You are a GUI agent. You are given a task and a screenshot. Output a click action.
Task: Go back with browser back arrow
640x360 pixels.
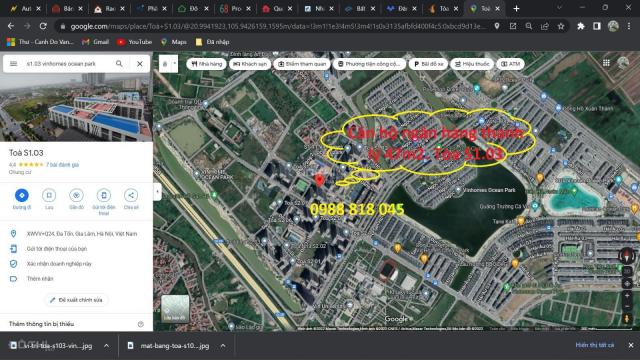coord(11,26)
